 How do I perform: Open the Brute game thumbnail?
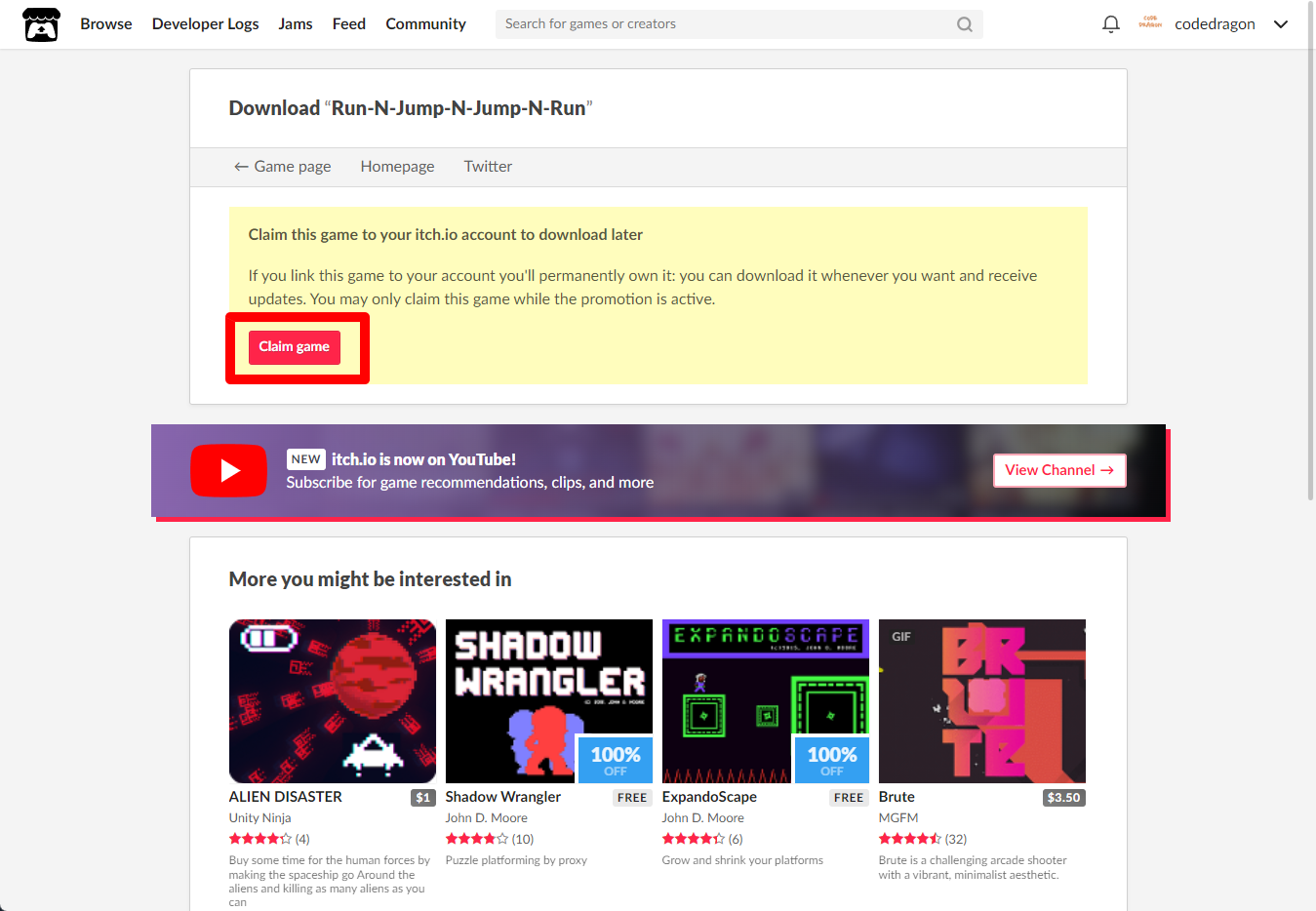coord(982,701)
